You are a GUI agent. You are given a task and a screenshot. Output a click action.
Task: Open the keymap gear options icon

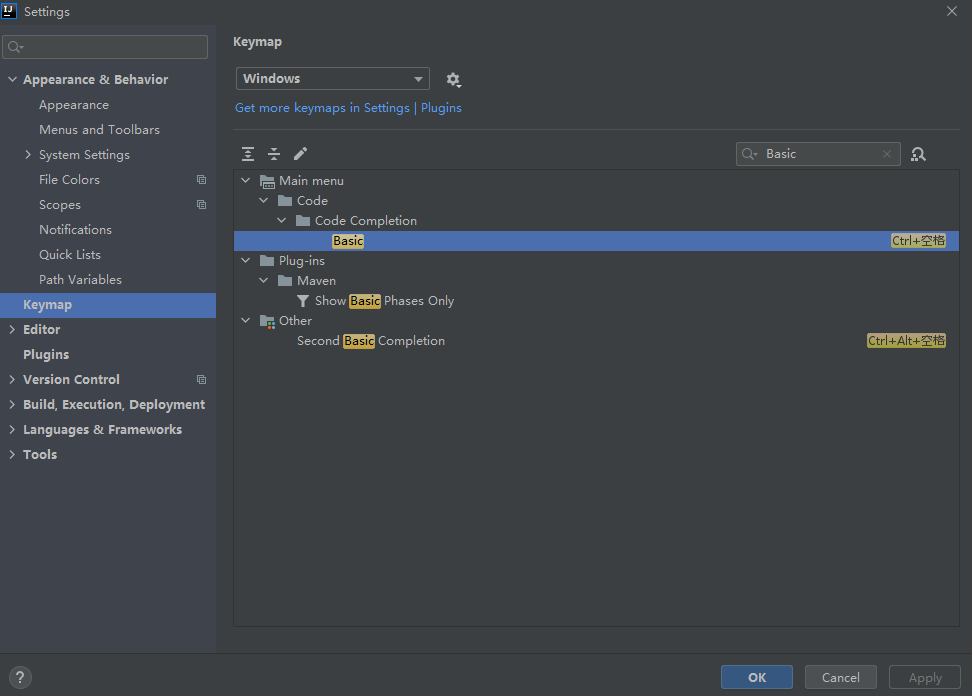[x=454, y=79]
